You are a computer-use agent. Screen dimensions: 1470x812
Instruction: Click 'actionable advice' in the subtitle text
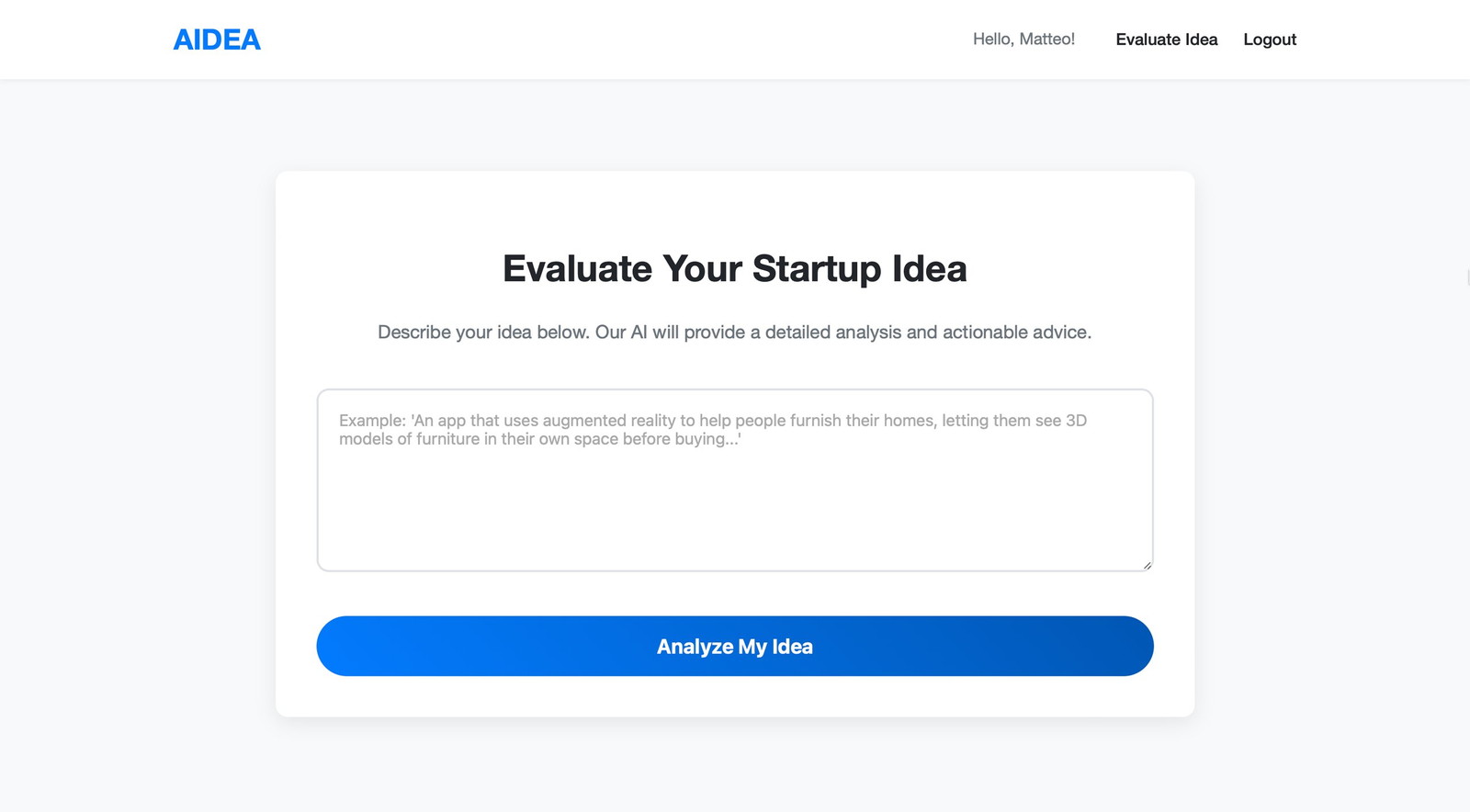[x=1016, y=332]
